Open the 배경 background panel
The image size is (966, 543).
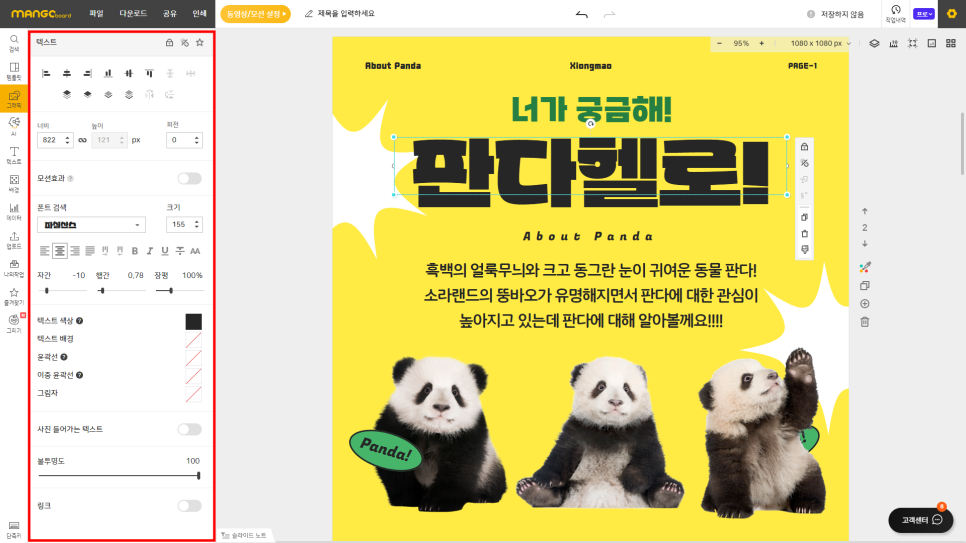(14, 183)
